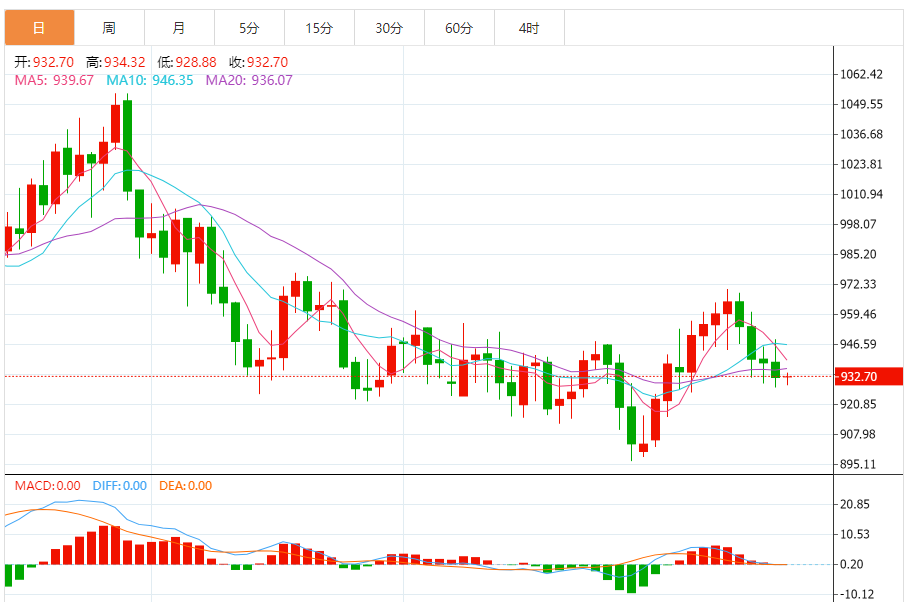Image resolution: width=909 pixels, height=602 pixels.
Task: Click the 20.85 MACD axis label
Action: [855, 505]
